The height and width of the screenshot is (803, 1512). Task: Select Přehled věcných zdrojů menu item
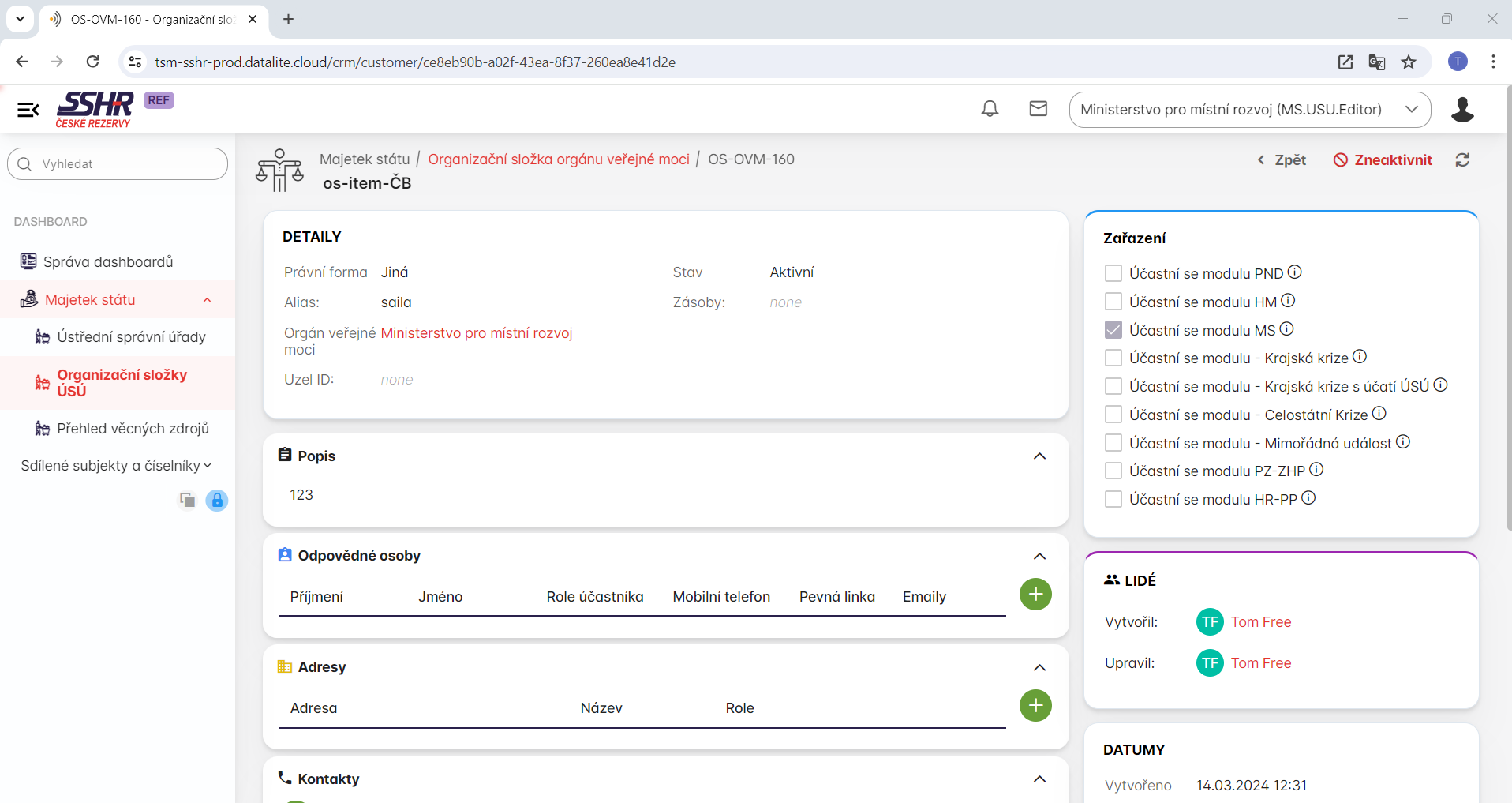tap(133, 429)
